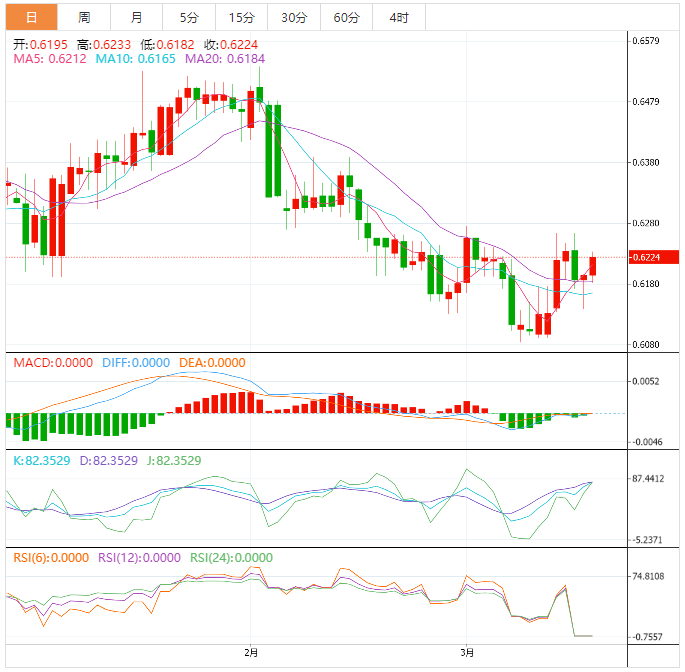Switch to the 周 weekly tab
Screen dimensions: 685x672
[x=84, y=17]
